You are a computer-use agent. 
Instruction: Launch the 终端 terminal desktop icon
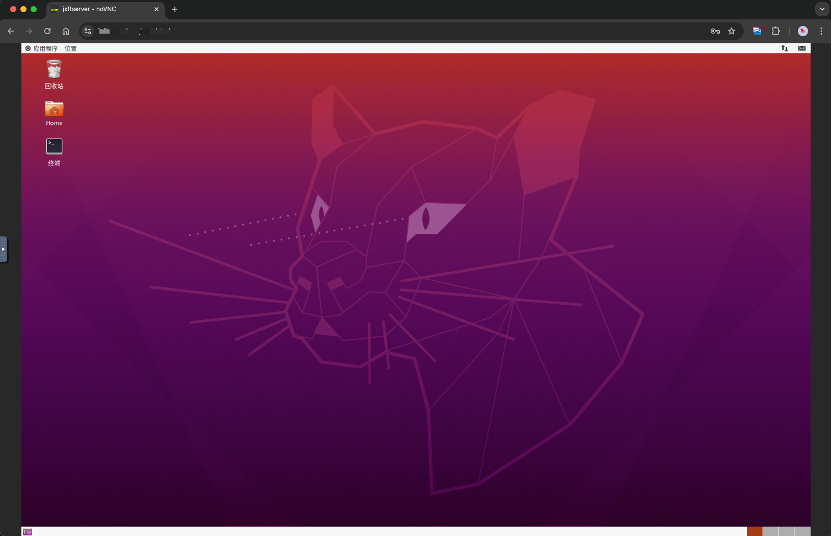tap(54, 147)
